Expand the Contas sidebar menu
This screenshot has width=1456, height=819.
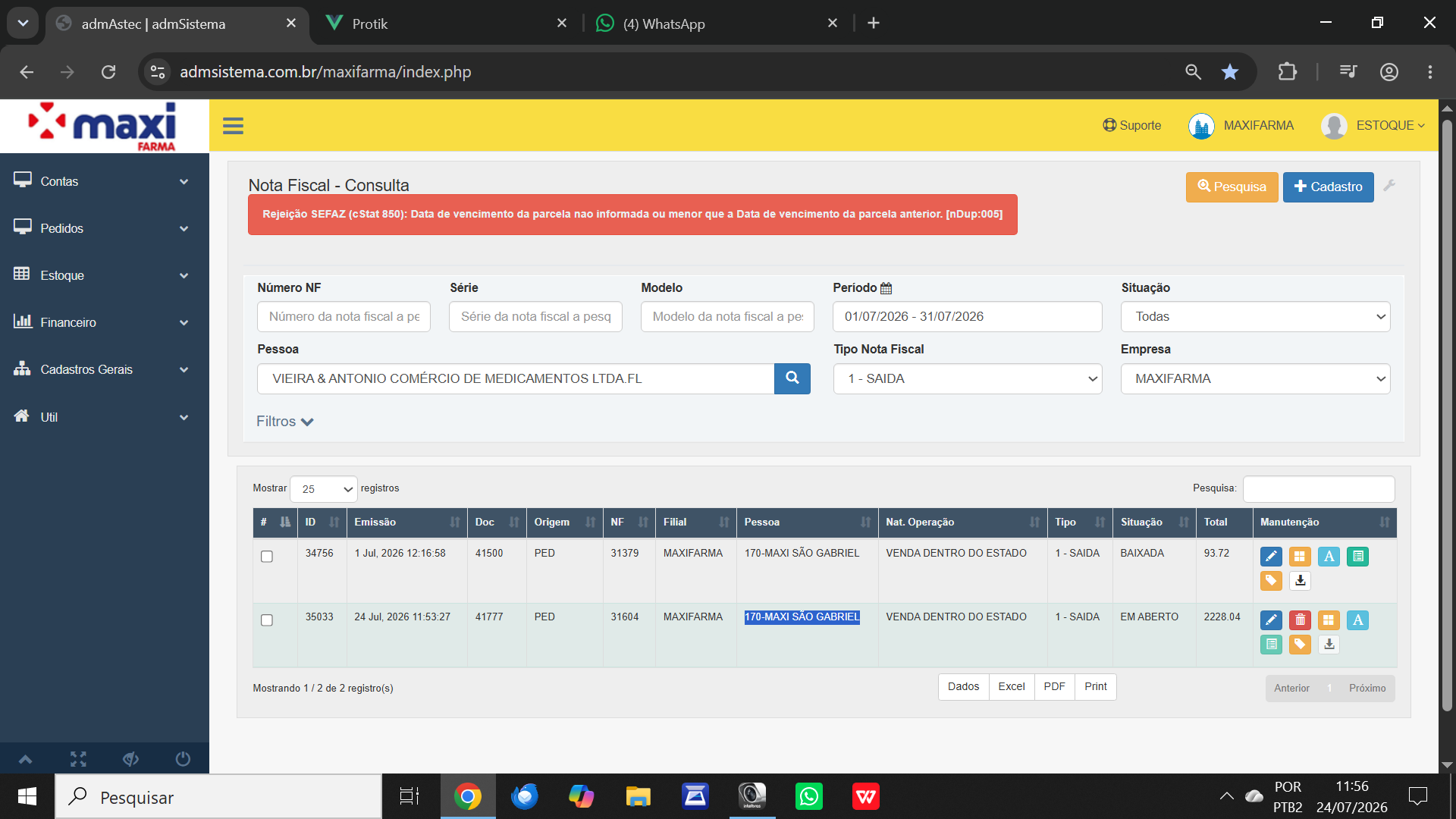[104, 181]
